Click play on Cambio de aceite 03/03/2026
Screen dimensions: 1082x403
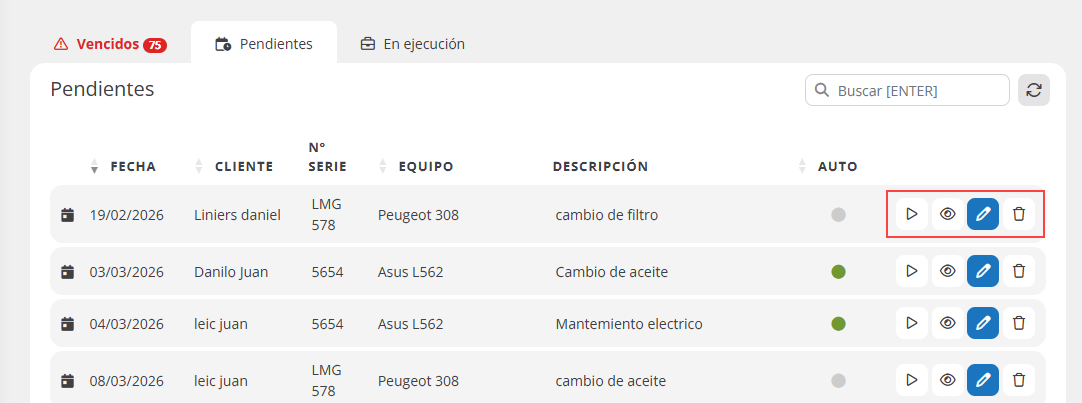click(911, 271)
